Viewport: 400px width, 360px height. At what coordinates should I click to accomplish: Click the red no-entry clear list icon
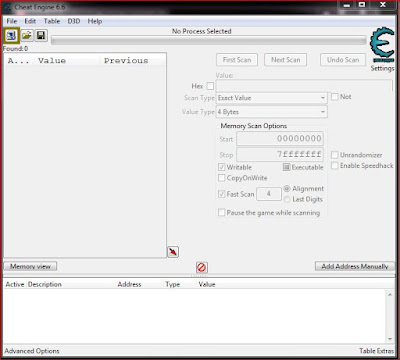(x=201, y=267)
